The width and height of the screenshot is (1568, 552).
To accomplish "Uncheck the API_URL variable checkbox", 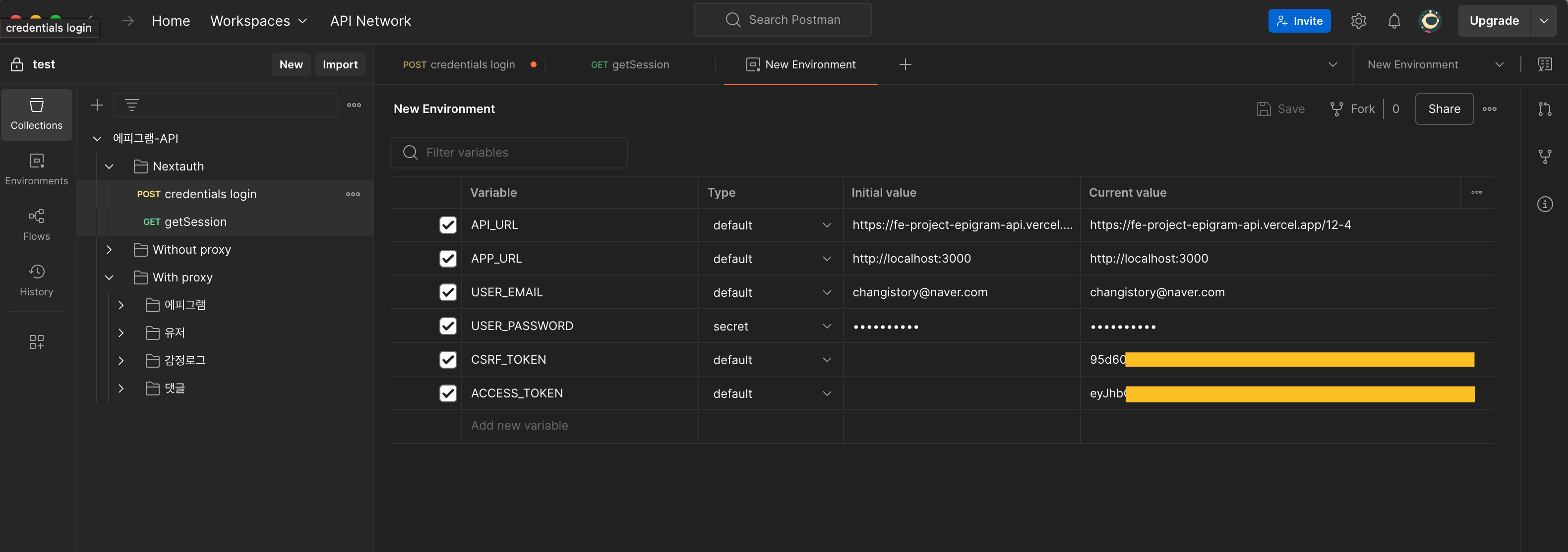I will click(x=448, y=225).
